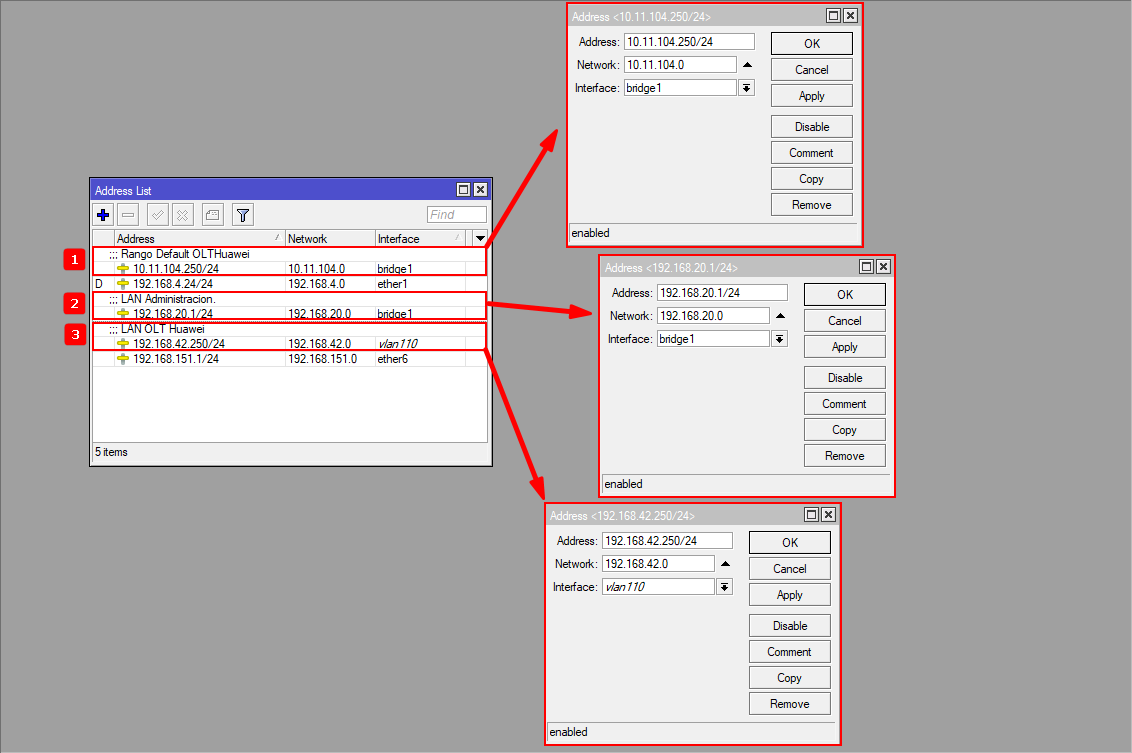Image resolution: width=1132 pixels, height=753 pixels.
Task: Click Disable in the 192.168.20.1/24 dialog
Action: [x=845, y=378]
